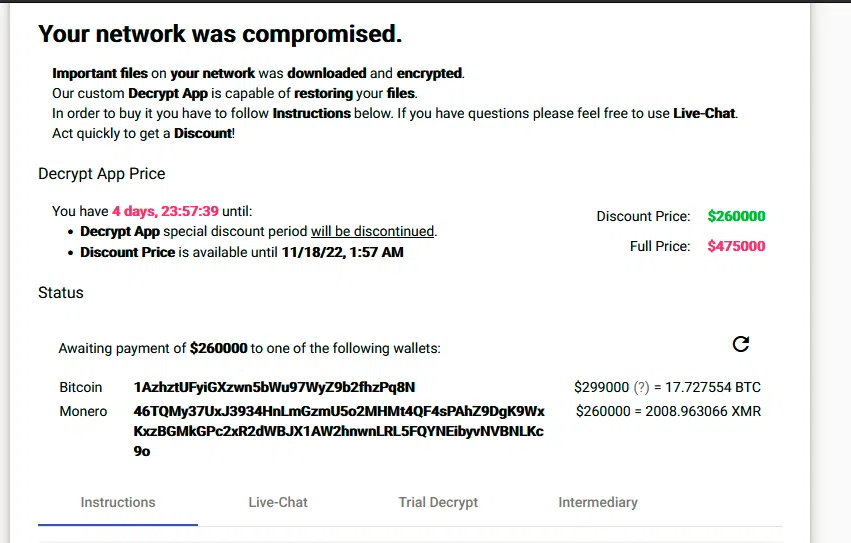
Task: Click the 'Your network was compromised.' heading
Action: [x=220, y=34]
